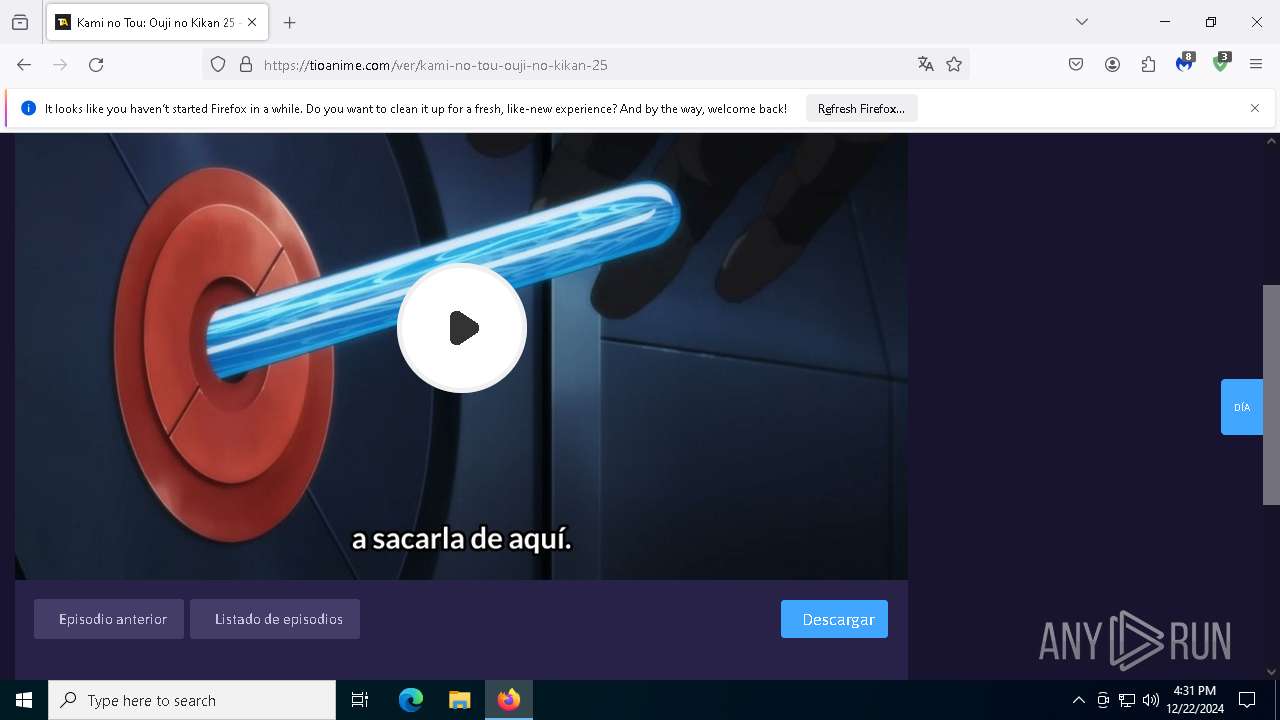Viewport: 1280px width, 720px height.
Task: Open the volume speaker tray icon
Action: (1151, 700)
